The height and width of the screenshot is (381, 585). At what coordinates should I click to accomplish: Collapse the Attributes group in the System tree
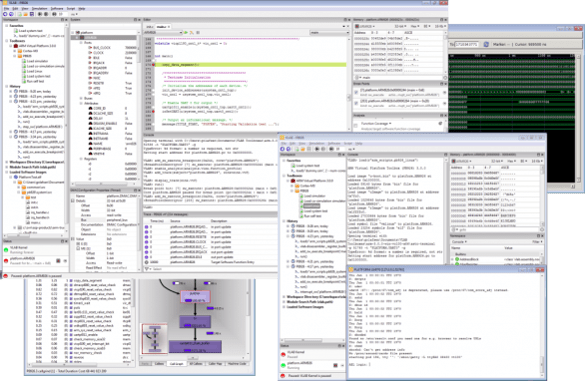(81, 103)
